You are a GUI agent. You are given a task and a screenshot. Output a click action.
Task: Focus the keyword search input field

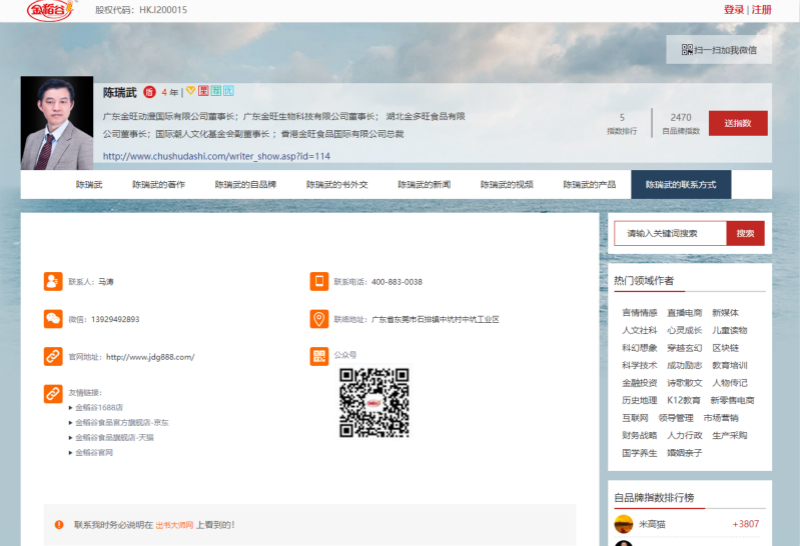click(669, 233)
